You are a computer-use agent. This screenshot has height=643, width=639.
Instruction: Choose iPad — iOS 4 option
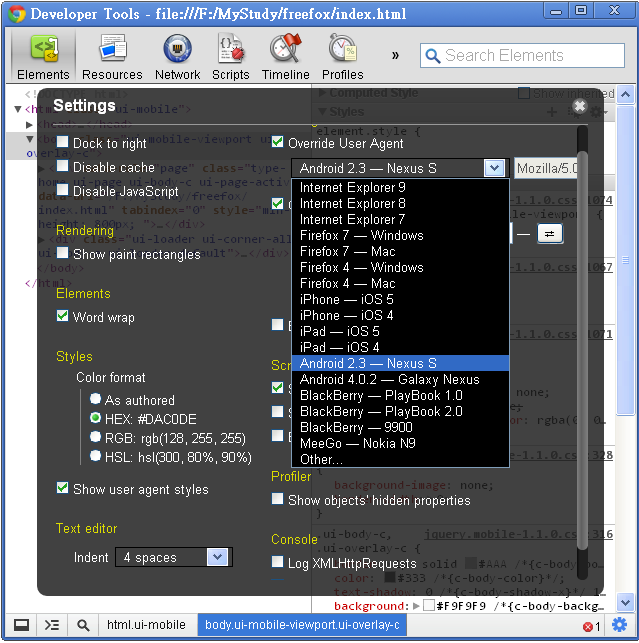pos(400,347)
